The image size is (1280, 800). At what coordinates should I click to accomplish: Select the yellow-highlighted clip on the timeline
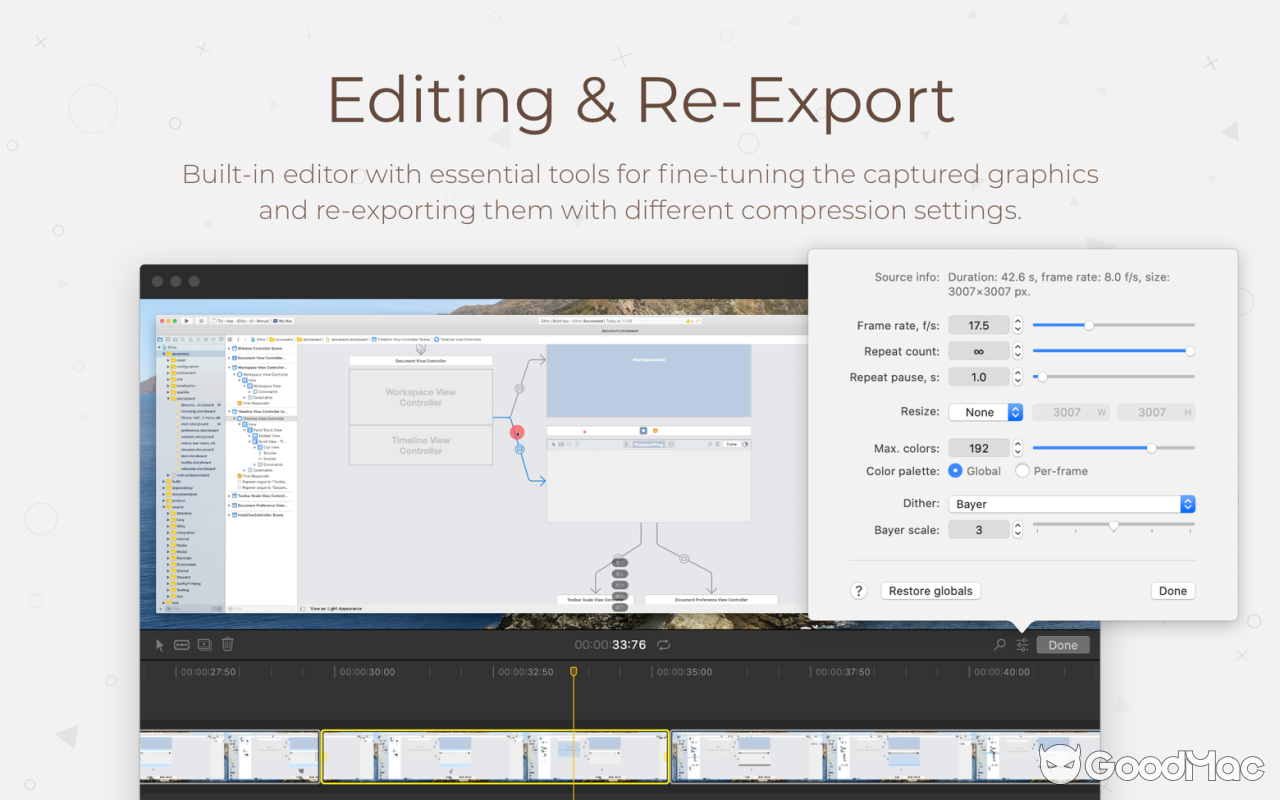(x=494, y=758)
